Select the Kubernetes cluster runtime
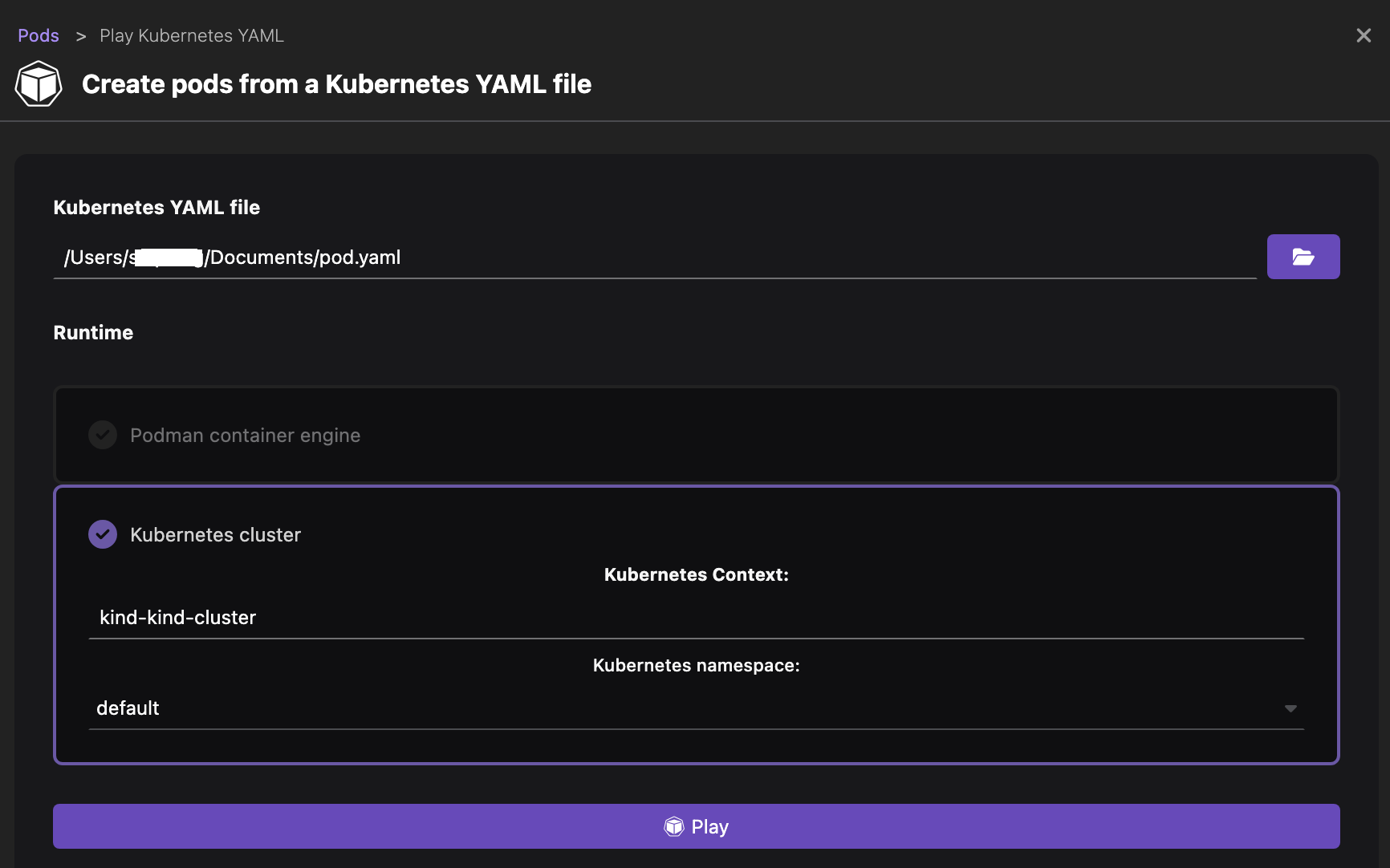 215,534
